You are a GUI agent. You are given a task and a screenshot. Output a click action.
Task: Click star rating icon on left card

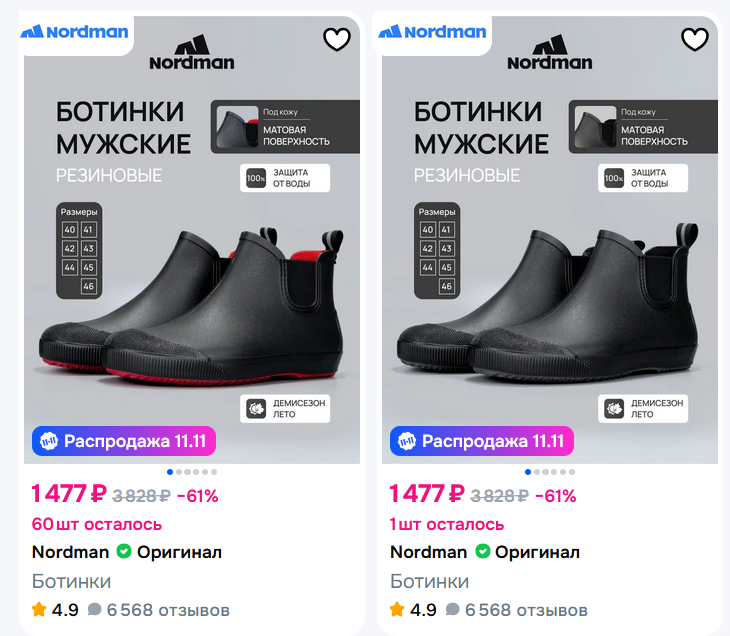tap(39, 609)
